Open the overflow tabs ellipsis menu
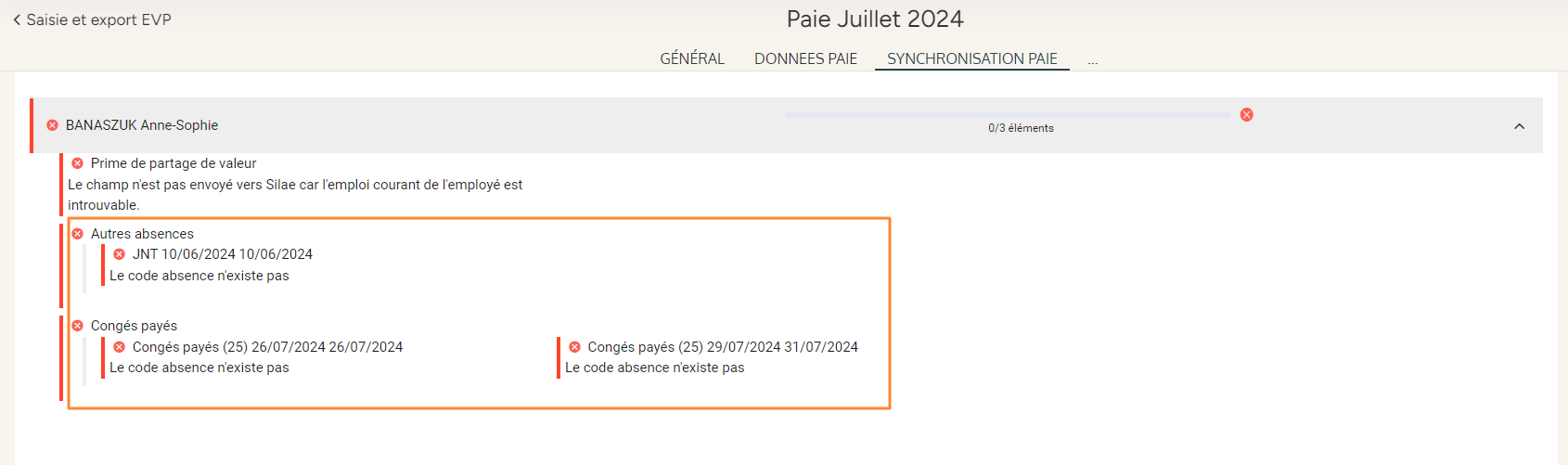 tap(1093, 60)
